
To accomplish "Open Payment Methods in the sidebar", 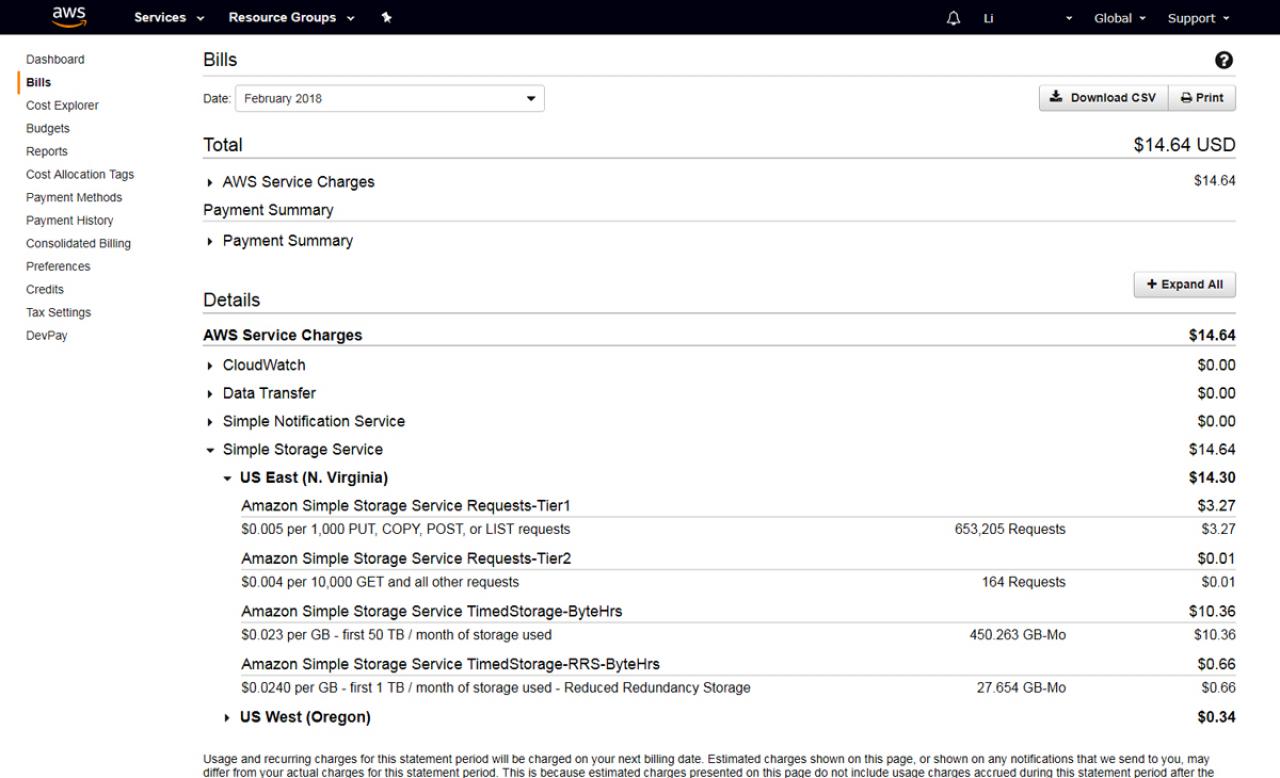I will 74,197.
